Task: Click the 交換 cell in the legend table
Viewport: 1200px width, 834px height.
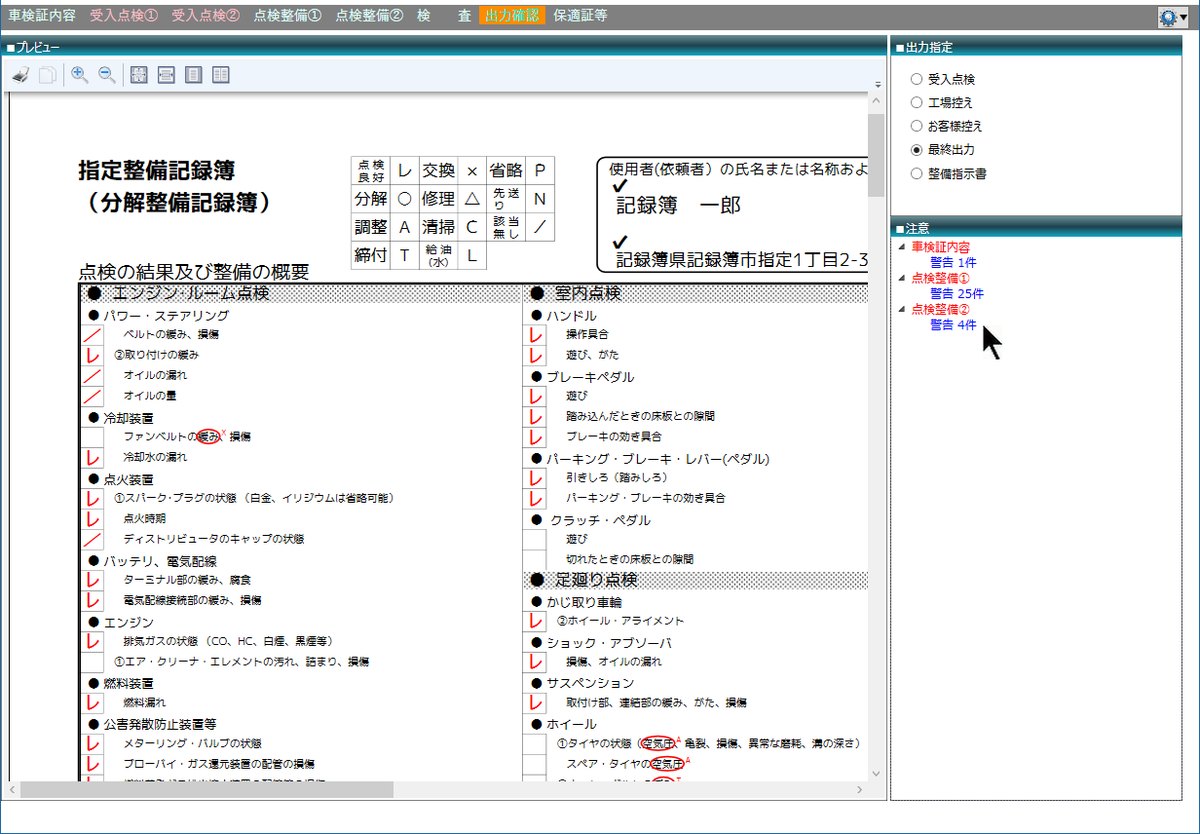Action: (438, 171)
